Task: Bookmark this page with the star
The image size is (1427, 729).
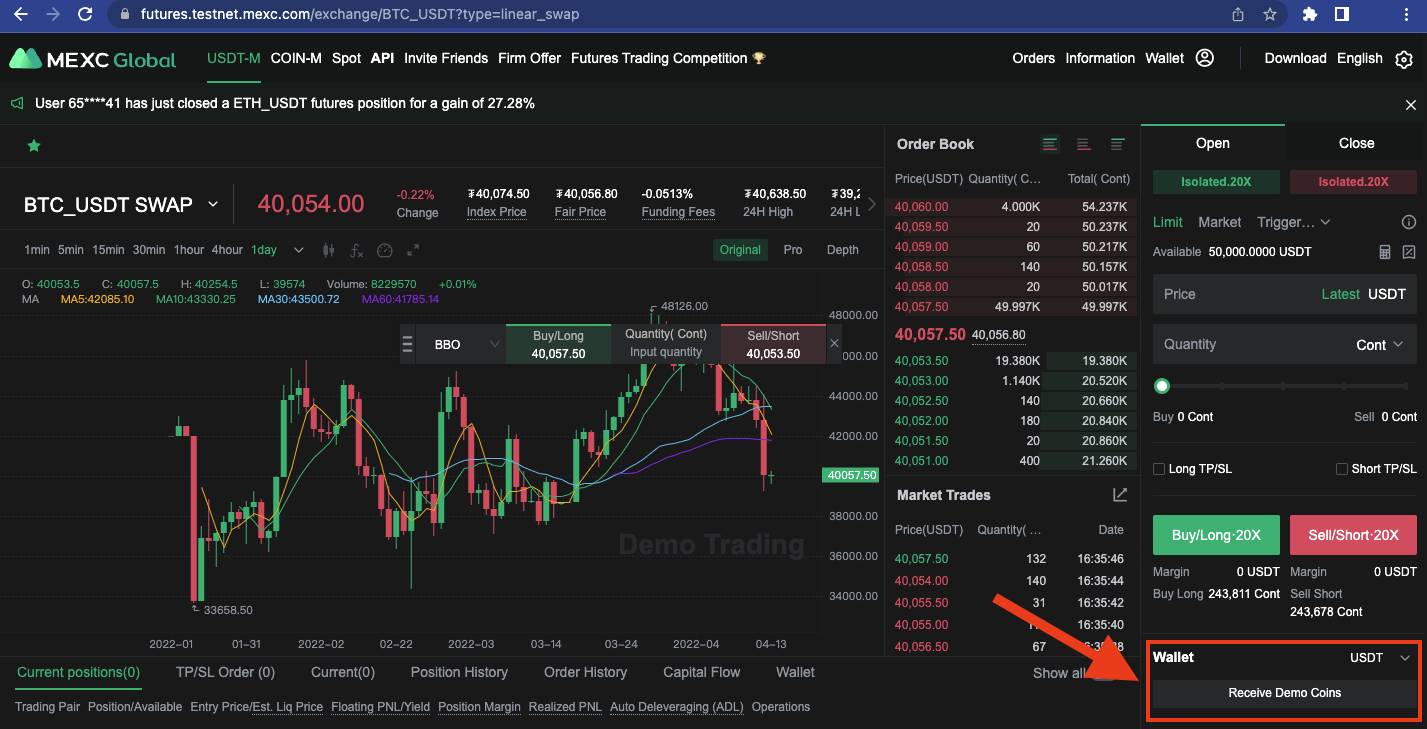Action: point(1270,14)
